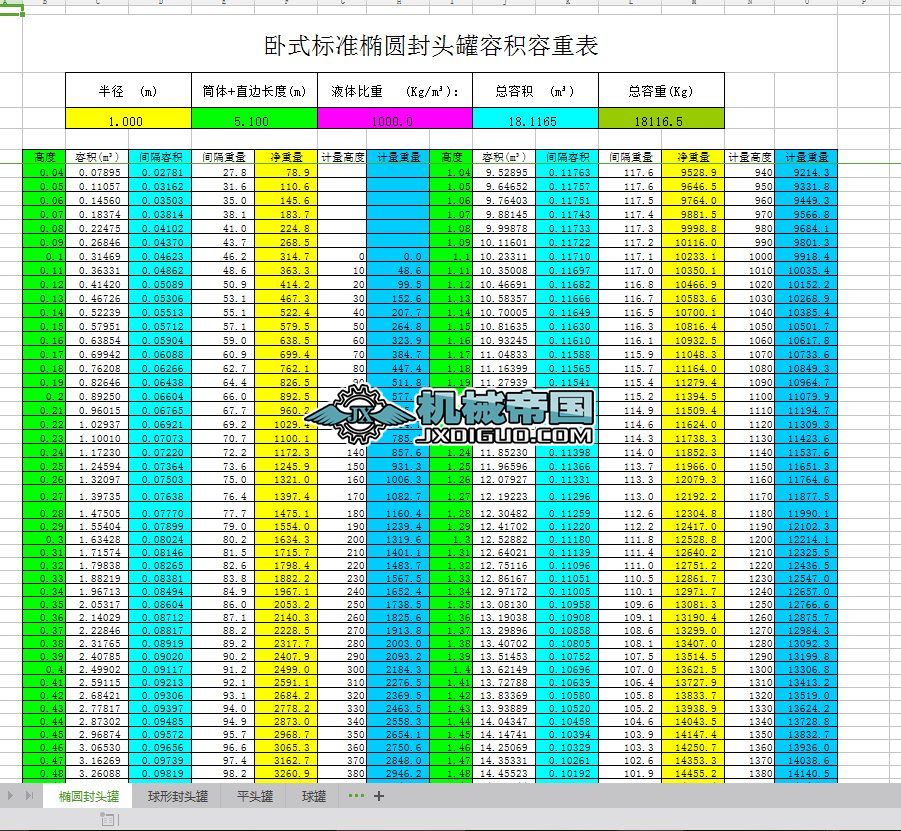This screenshot has width=901, height=831.
Task: Select the measured weight cell 9918.4
Action: (806, 256)
